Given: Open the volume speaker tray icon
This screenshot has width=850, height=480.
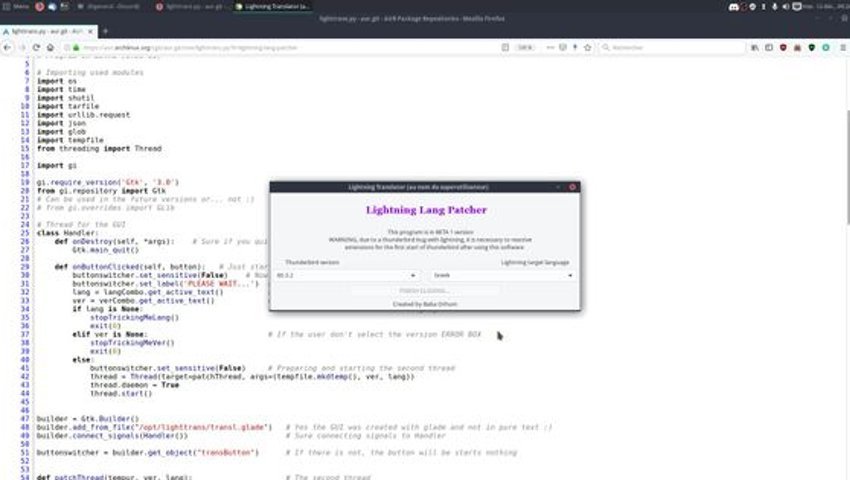Looking at the screenshot, I should click(x=785, y=7).
